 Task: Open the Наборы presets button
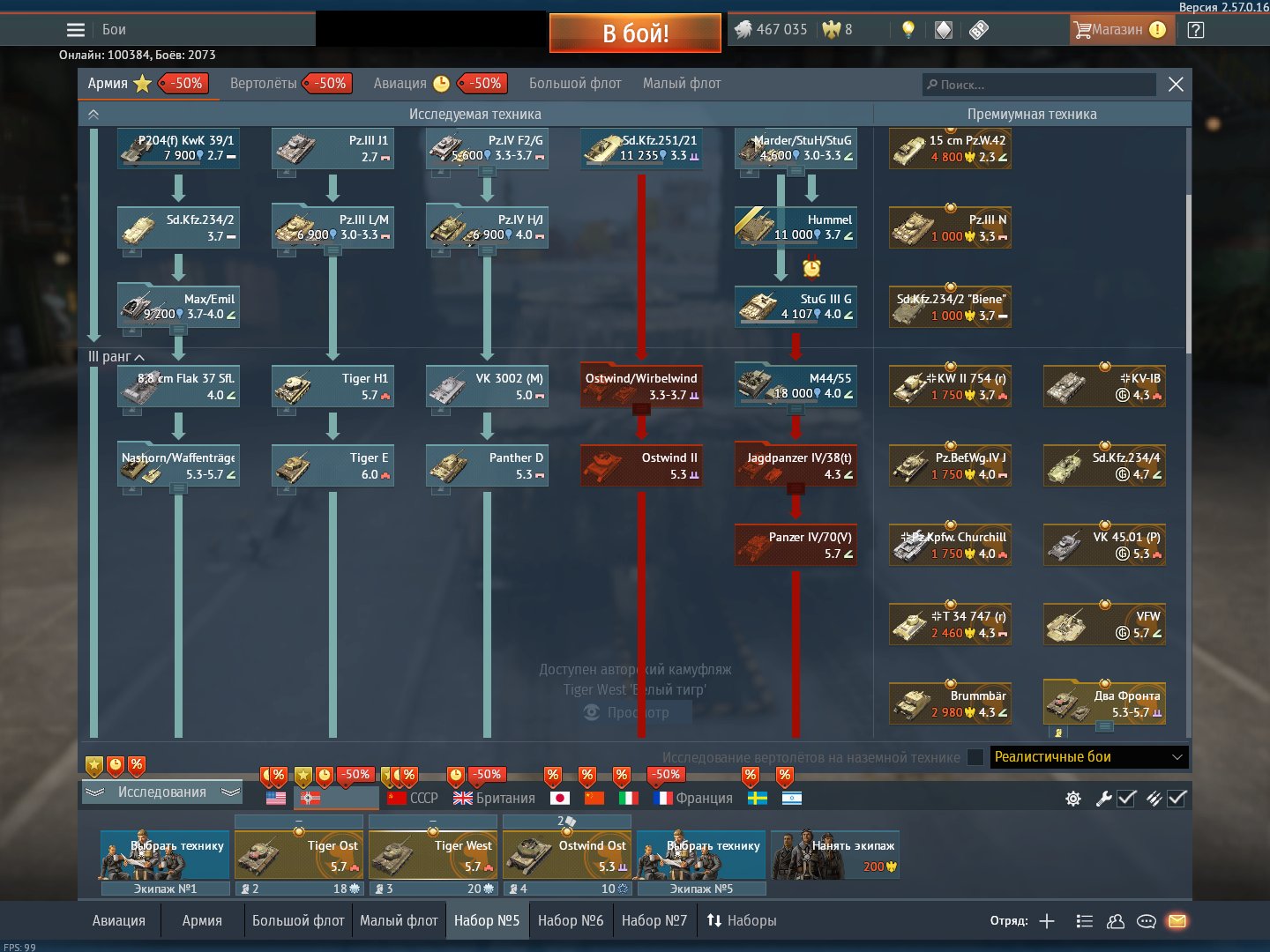coord(742,921)
